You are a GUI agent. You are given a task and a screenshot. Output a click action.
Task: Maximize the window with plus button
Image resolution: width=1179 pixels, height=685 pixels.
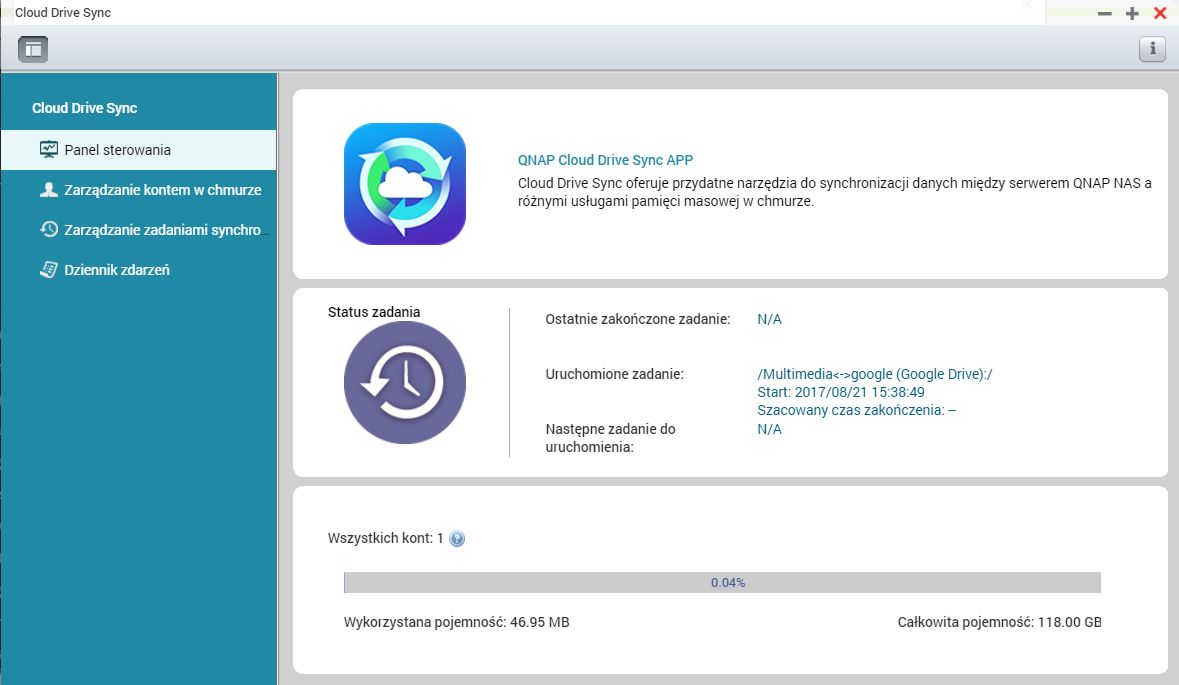pyautogui.click(x=1132, y=13)
